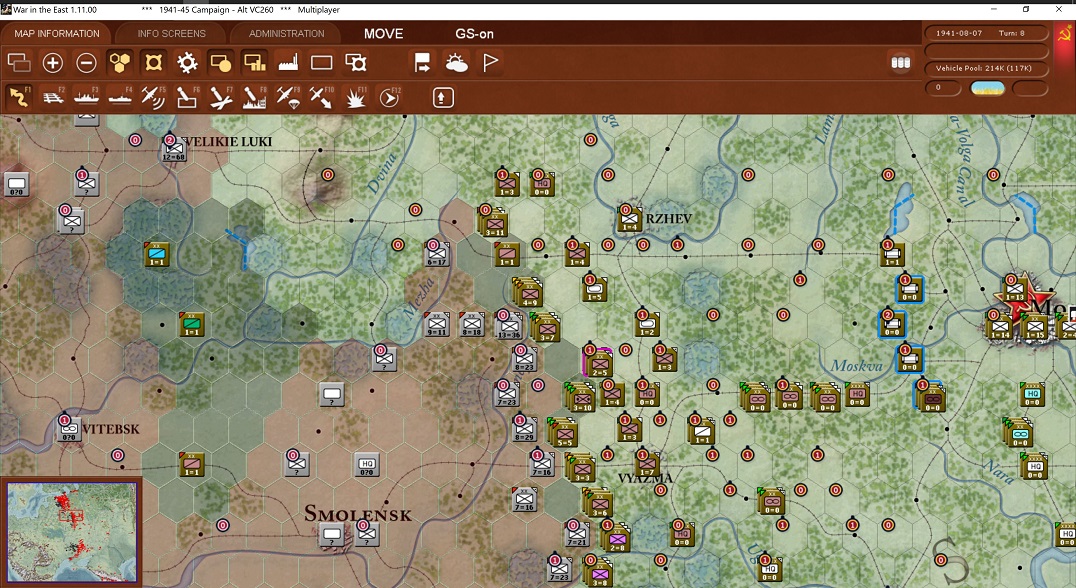Viewport: 1076px width, 588px height.
Task: Select the F9 air transport mode
Action: tap(288, 97)
